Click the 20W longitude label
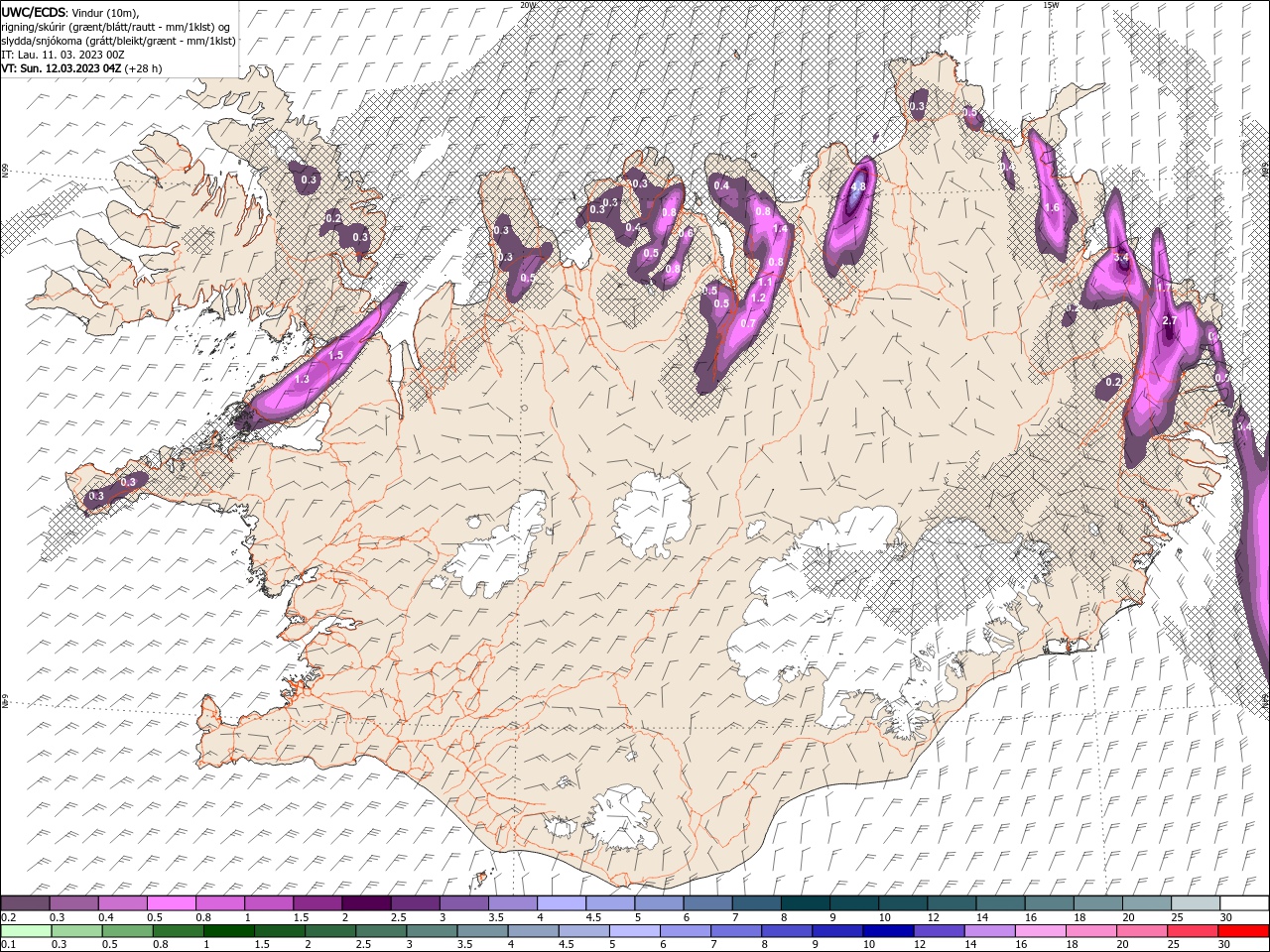 coord(528,5)
